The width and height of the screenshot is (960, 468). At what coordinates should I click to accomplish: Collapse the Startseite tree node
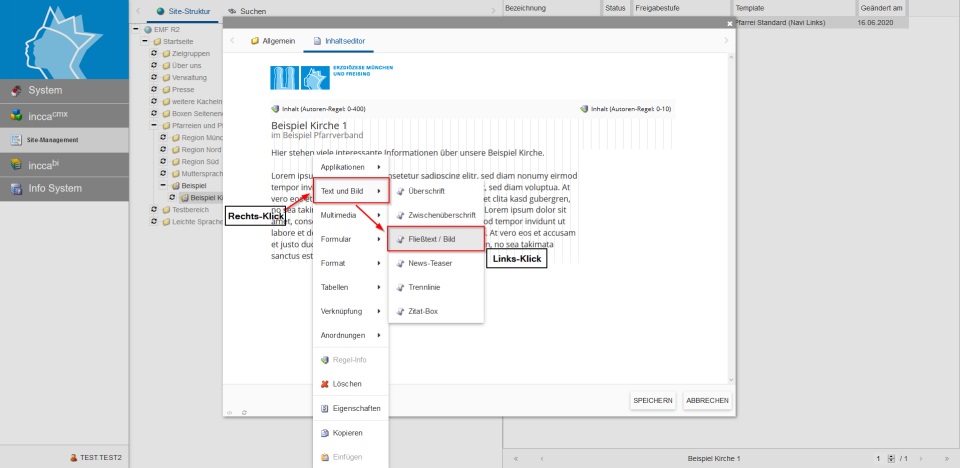pyautogui.click(x=146, y=42)
